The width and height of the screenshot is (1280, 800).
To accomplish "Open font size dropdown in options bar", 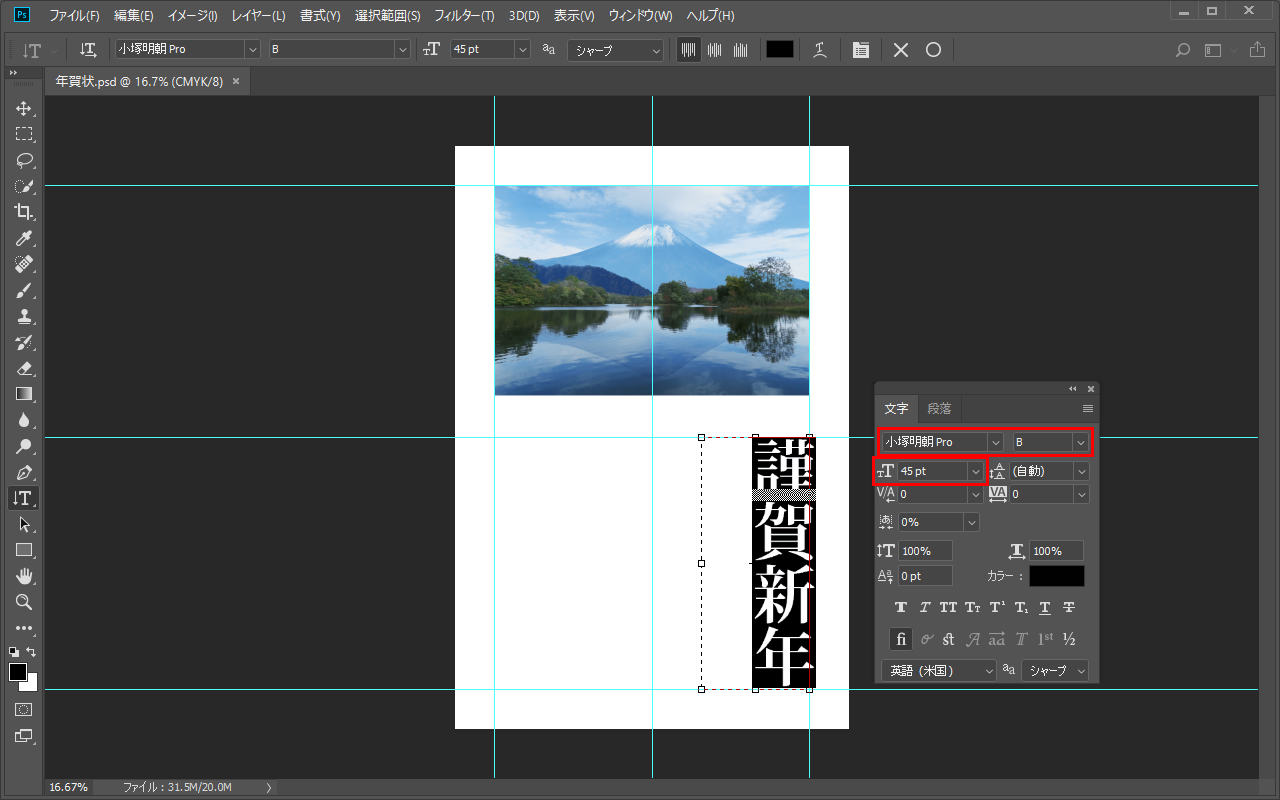I will click(522, 49).
